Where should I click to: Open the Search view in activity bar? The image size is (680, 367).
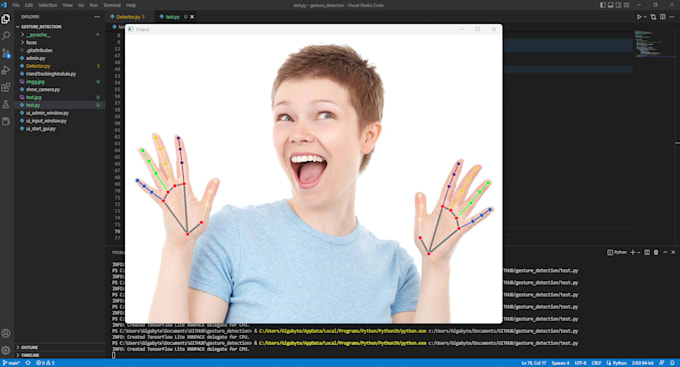click(x=6, y=36)
